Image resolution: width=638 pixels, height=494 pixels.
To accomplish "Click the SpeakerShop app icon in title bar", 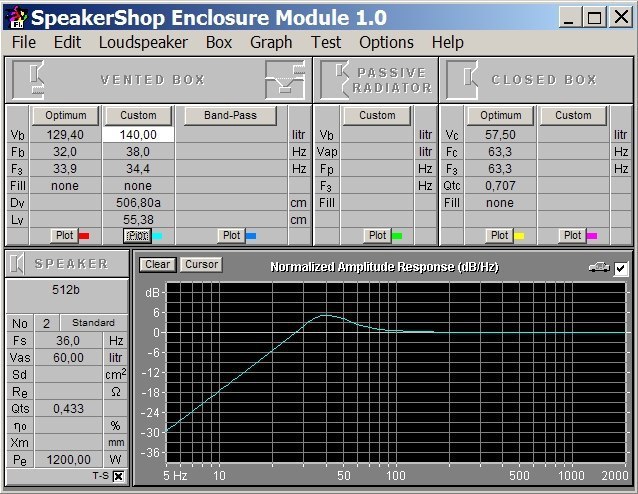I will tap(15, 18).
